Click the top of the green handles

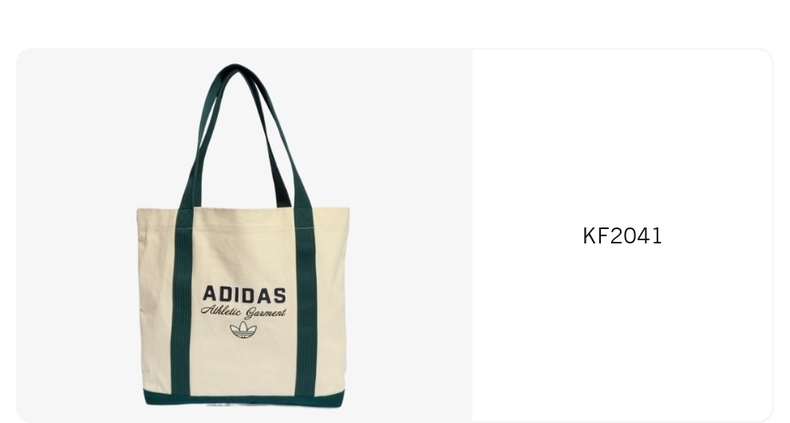point(234,70)
